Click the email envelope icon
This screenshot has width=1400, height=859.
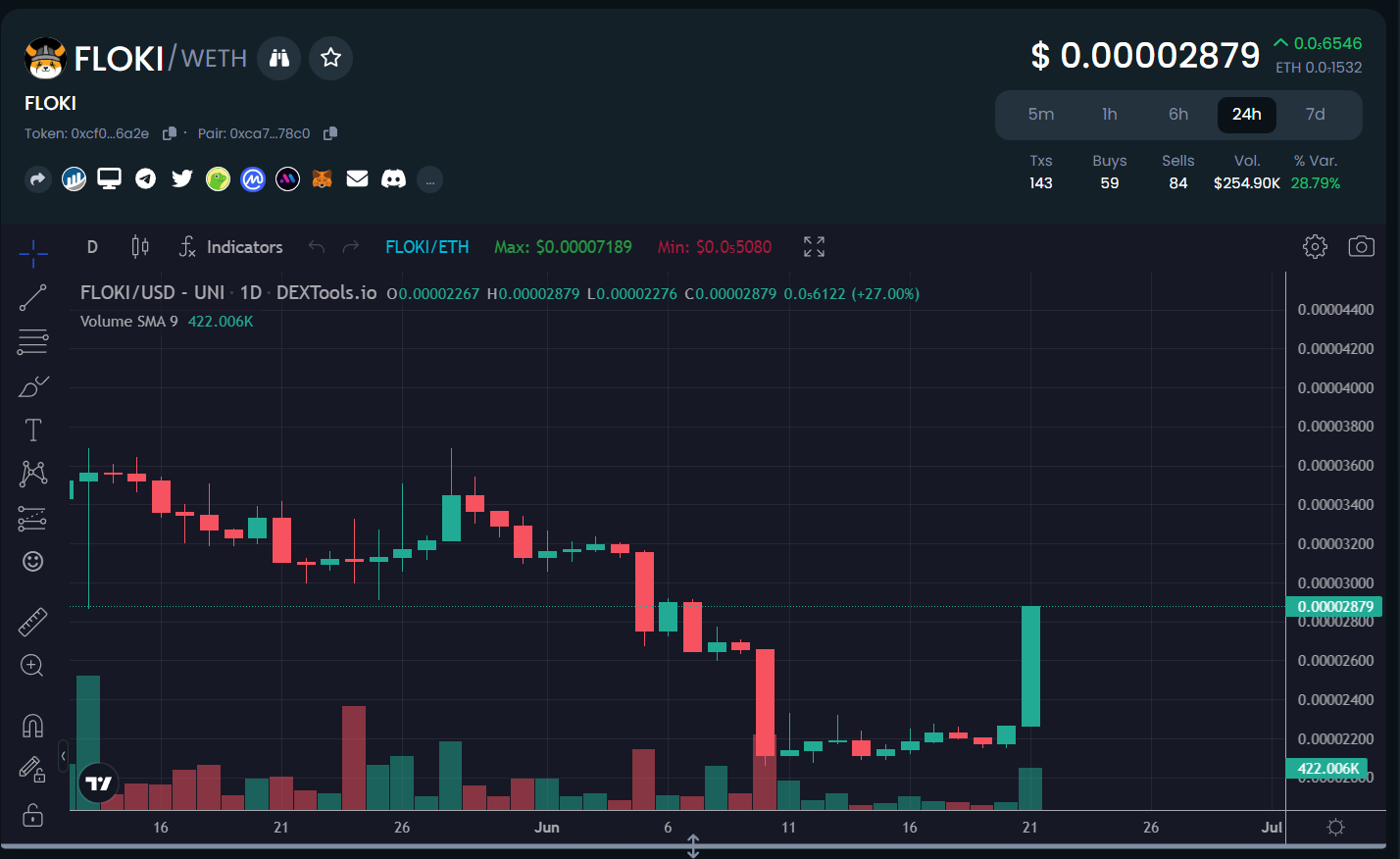pos(358,178)
